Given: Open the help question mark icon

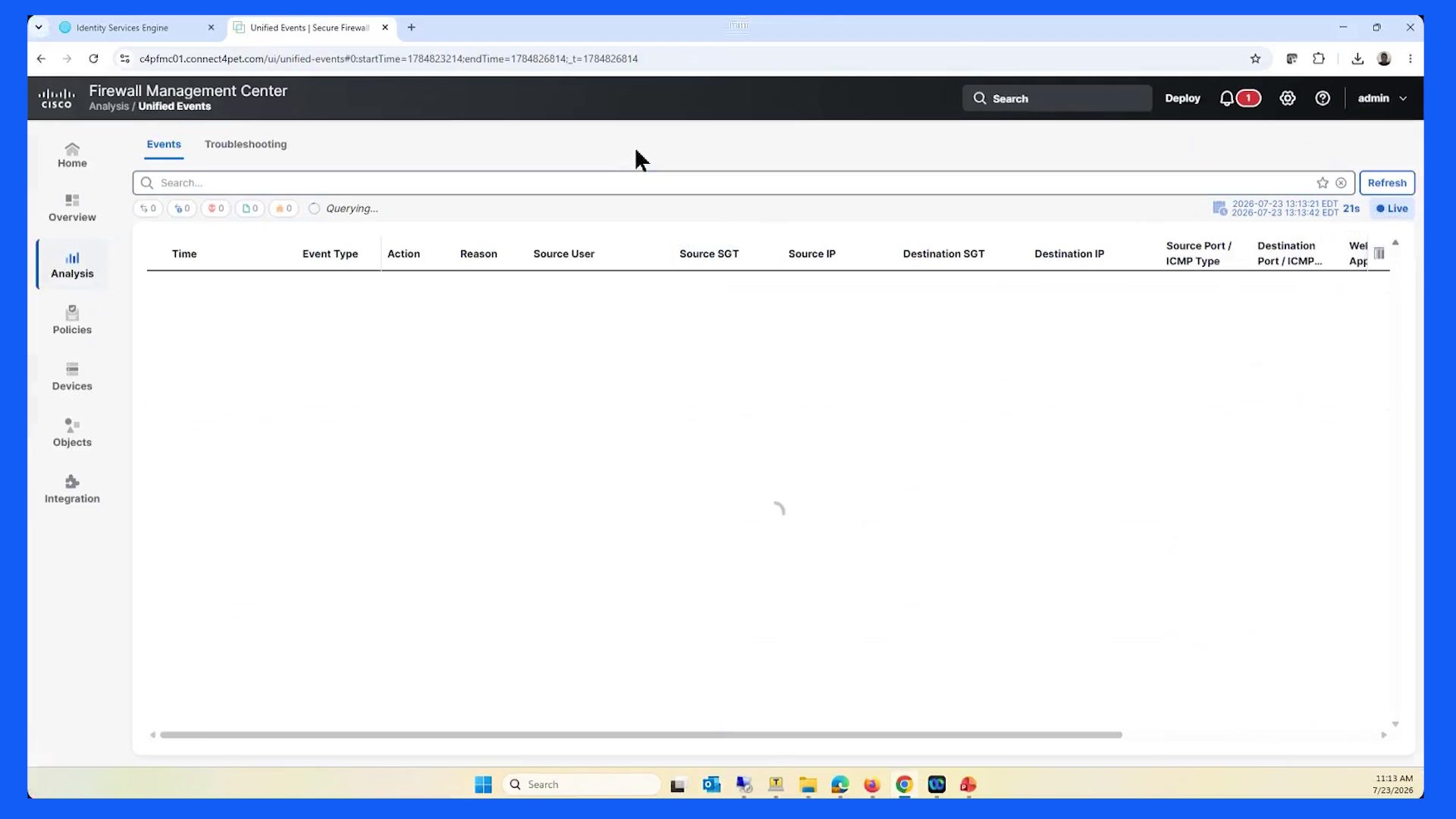Looking at the screenshot, I should pos(1323,99).
